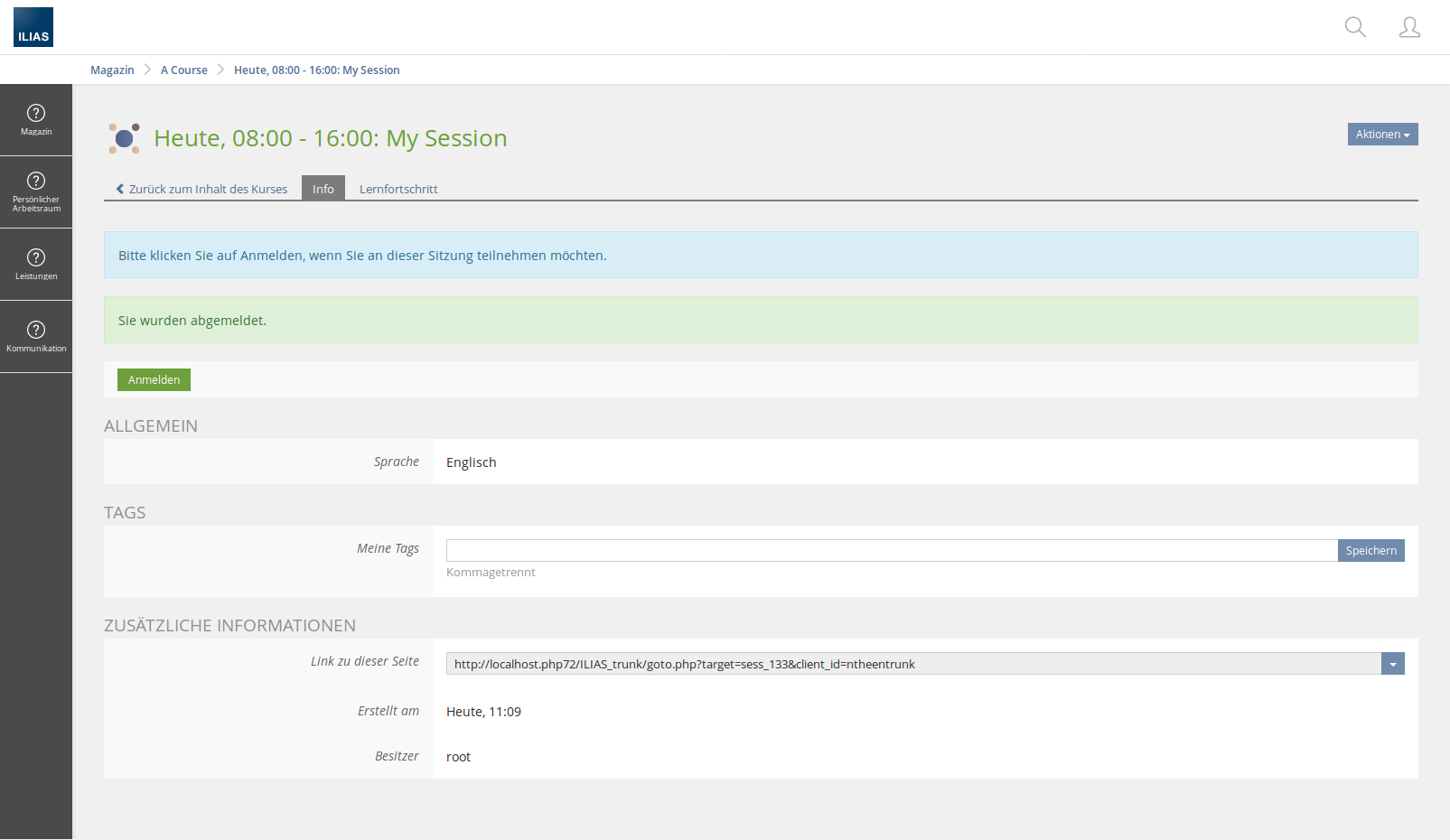Go back via Zurück zum Inhalt des Kurses
Image resolution: width=1450 pixels, height=840 pixels.
pos(201,189)
